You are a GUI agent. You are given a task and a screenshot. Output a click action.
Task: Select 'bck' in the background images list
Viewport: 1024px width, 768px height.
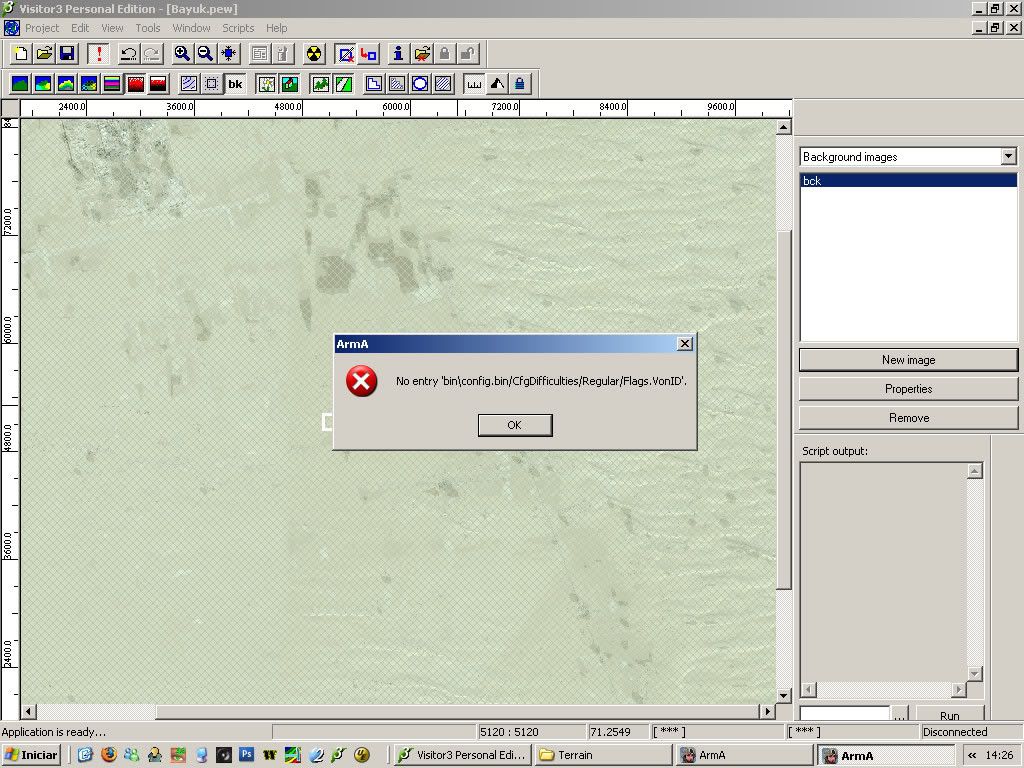point(908,181)
